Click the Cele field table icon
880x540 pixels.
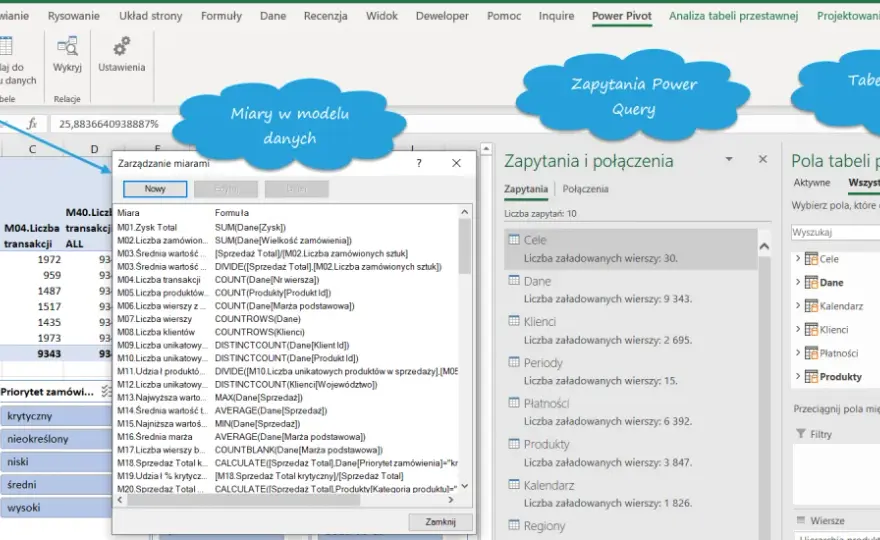pos(811,259)
